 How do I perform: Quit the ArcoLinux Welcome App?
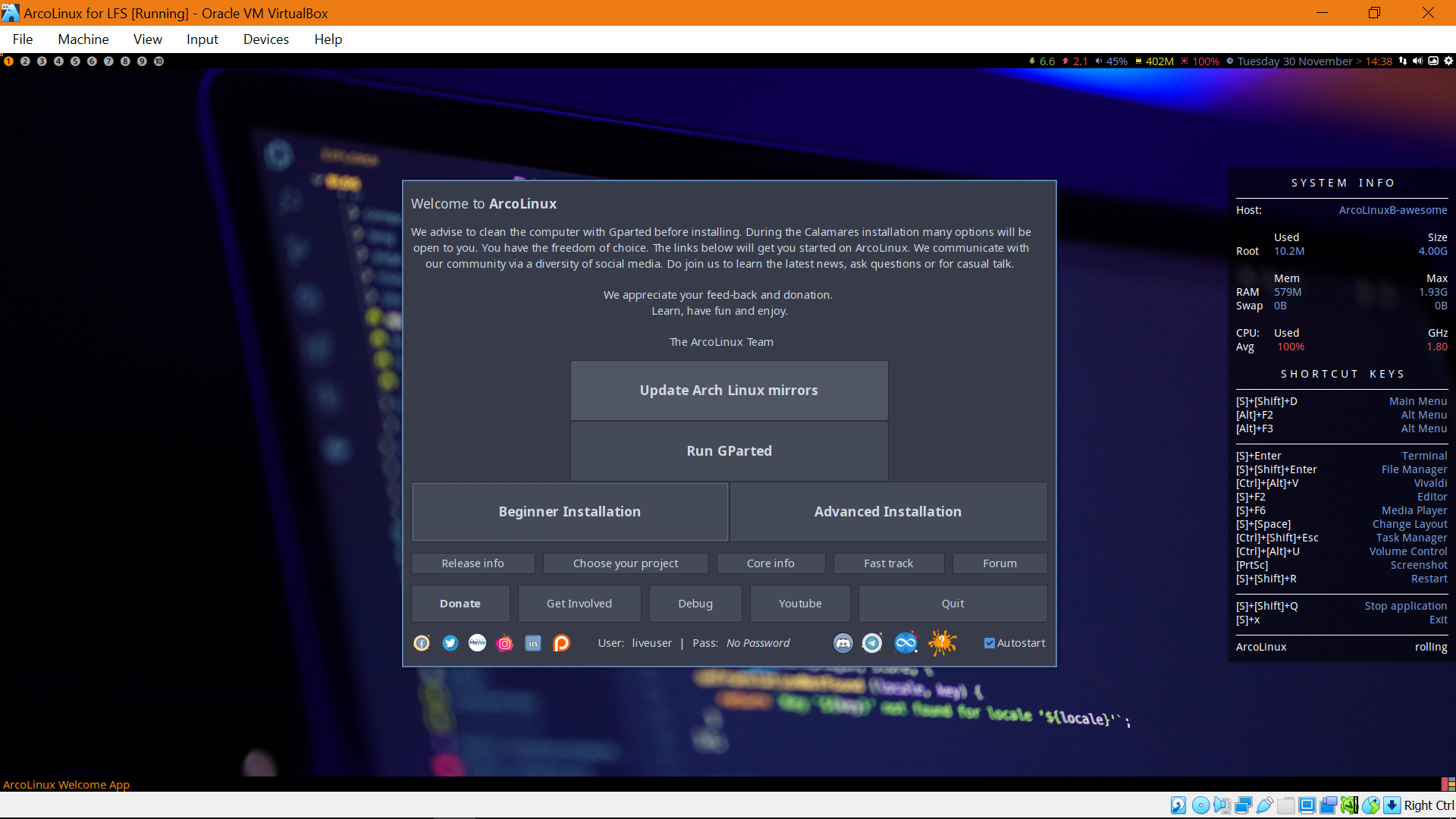coord(953,604)
